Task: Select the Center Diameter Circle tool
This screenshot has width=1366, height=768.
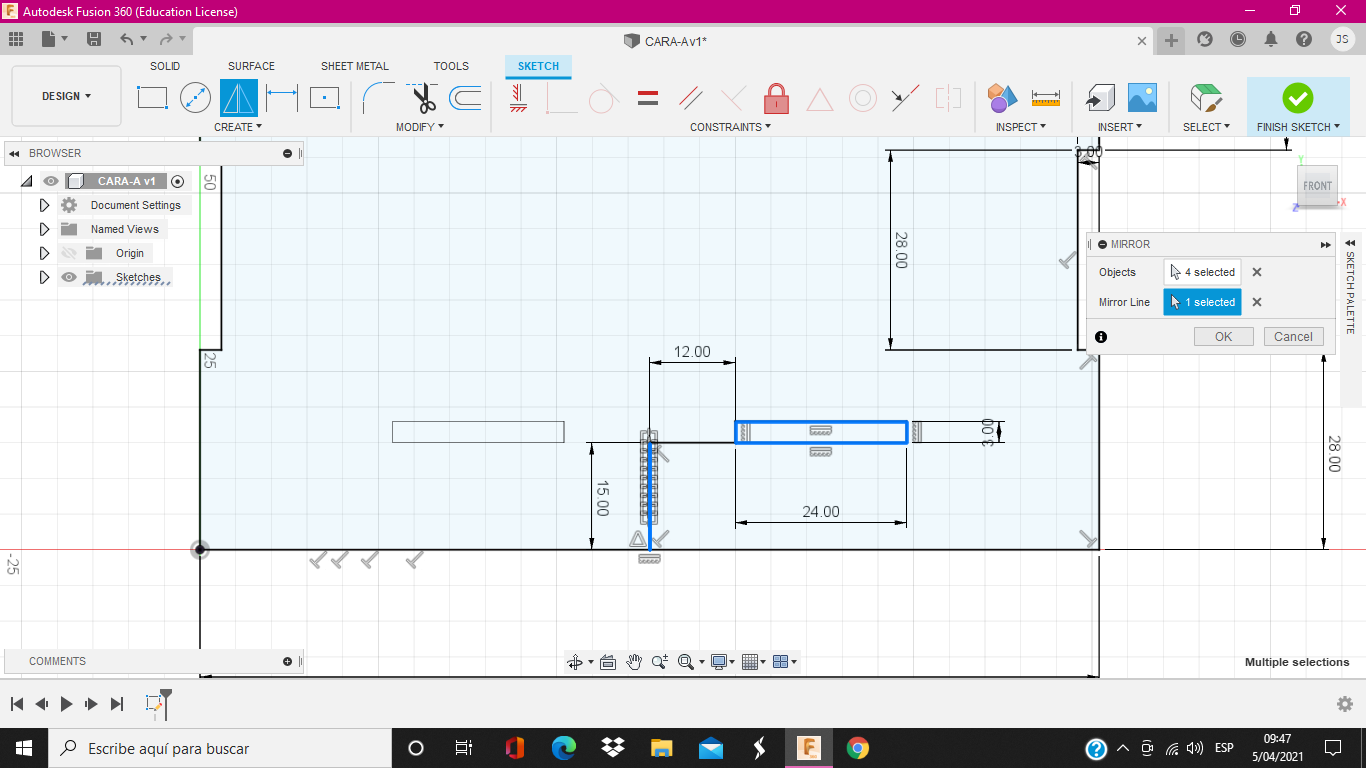Action: pos(196,98)
